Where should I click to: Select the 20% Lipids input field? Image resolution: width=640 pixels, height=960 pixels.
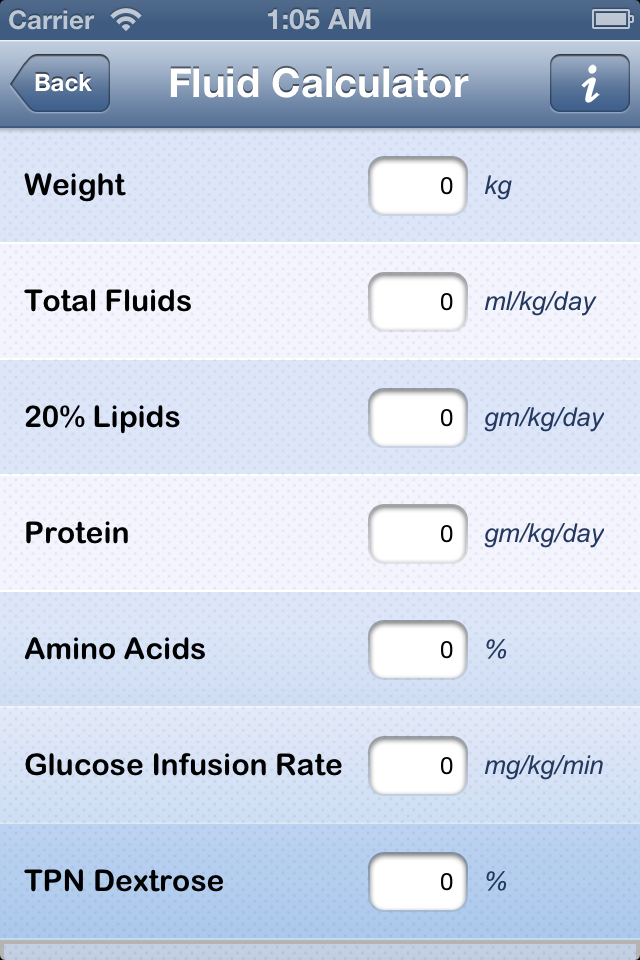tap(417, 417)
